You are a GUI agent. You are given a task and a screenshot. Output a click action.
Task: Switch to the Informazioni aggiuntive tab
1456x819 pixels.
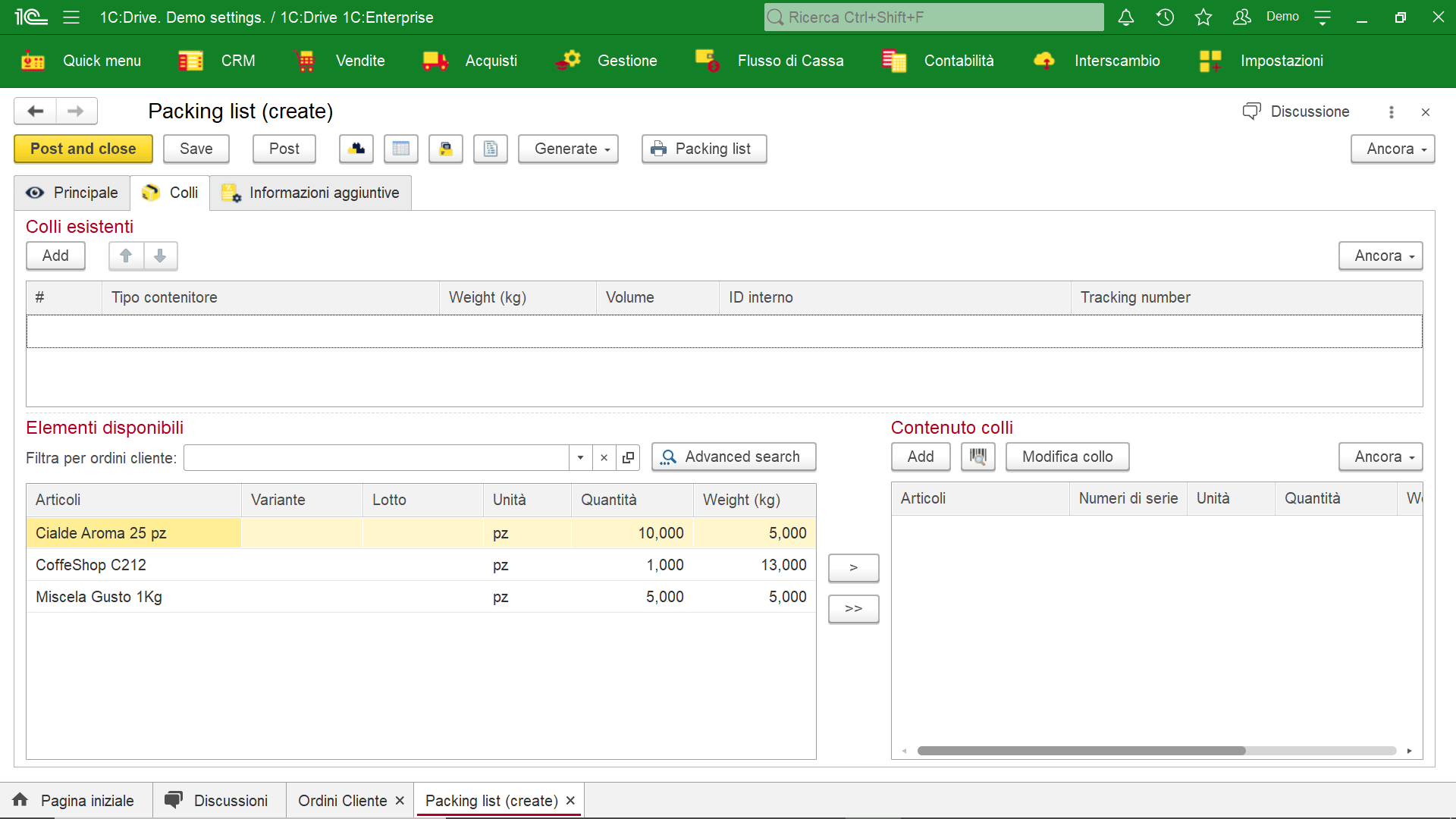click(x=323, y=193)
